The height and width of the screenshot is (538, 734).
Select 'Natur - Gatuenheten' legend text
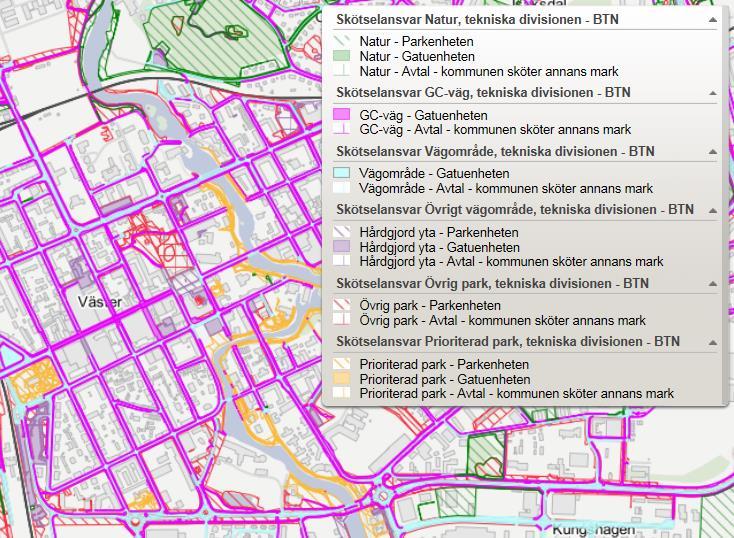click(417, 56)
